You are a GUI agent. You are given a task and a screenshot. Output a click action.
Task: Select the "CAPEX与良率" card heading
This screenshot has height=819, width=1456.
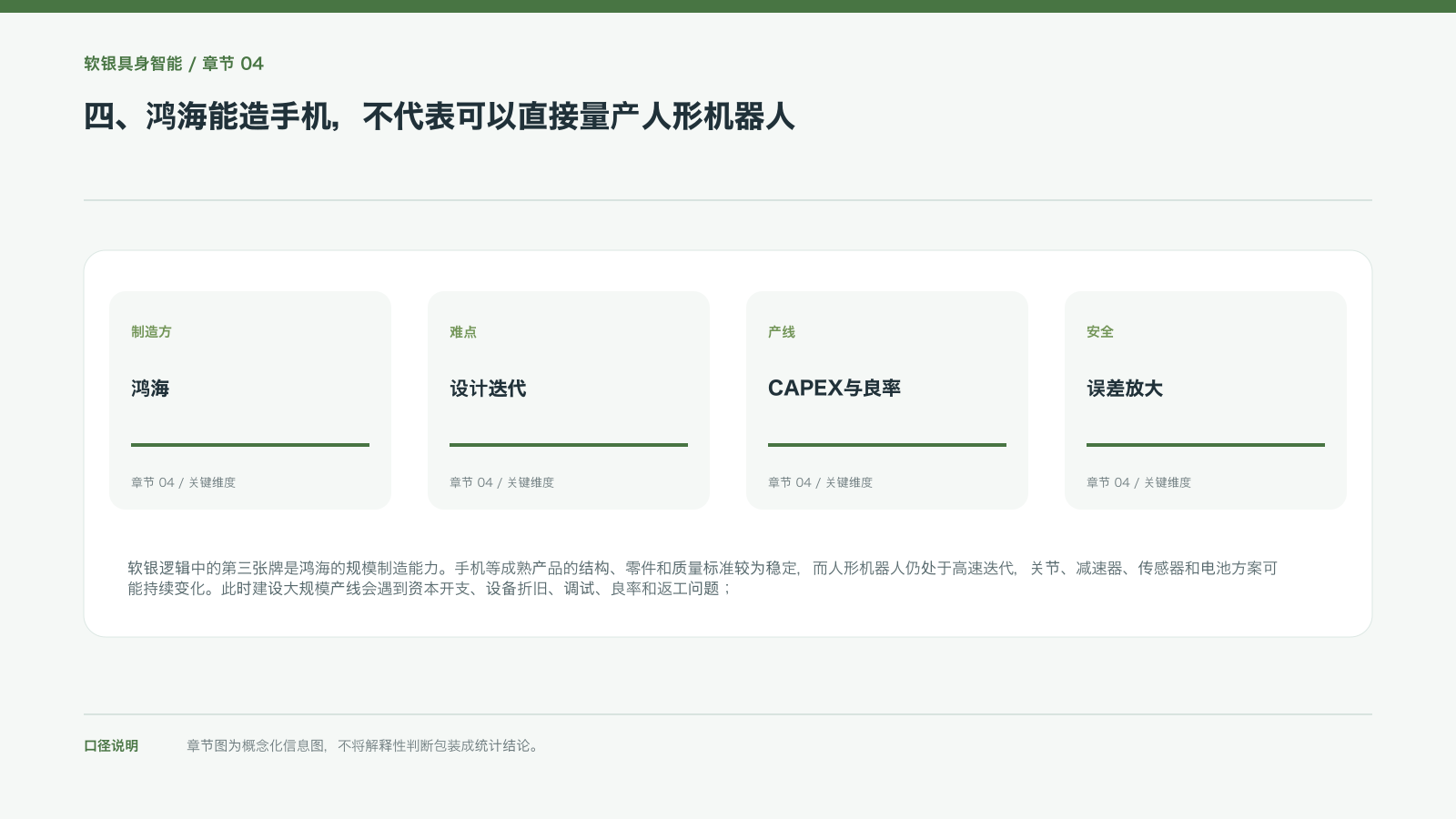coord(834,389)
